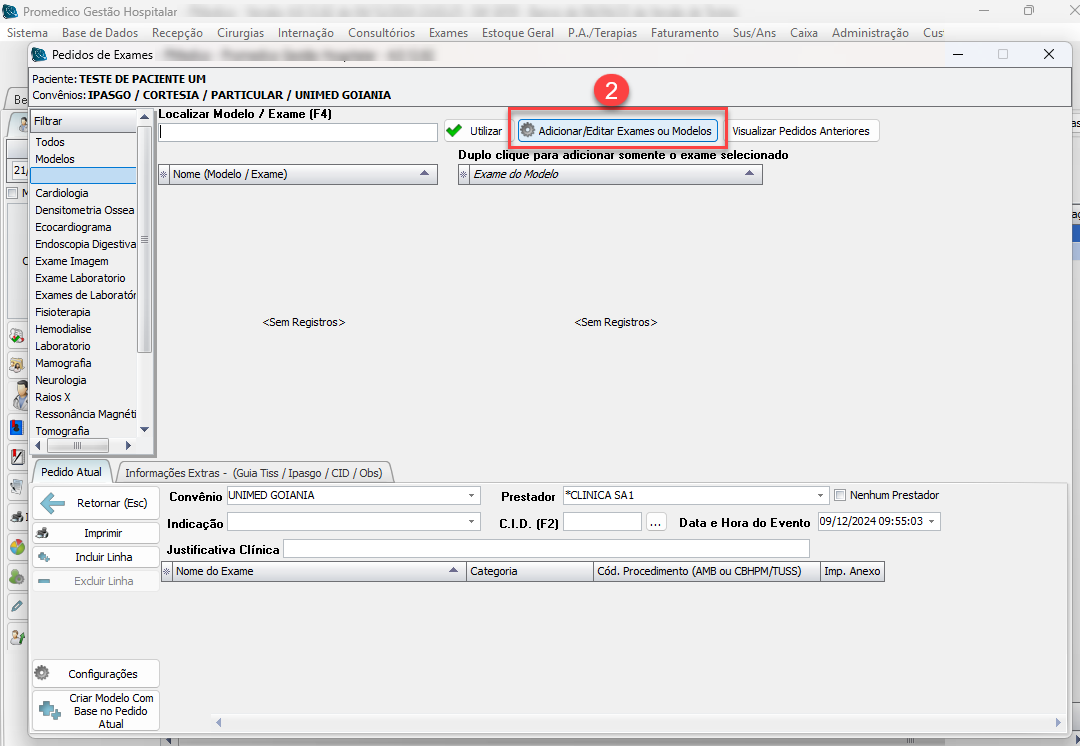The image size is (1080, 746).
Task: Expand the Convênio dropdown
Action: point(472,496)
